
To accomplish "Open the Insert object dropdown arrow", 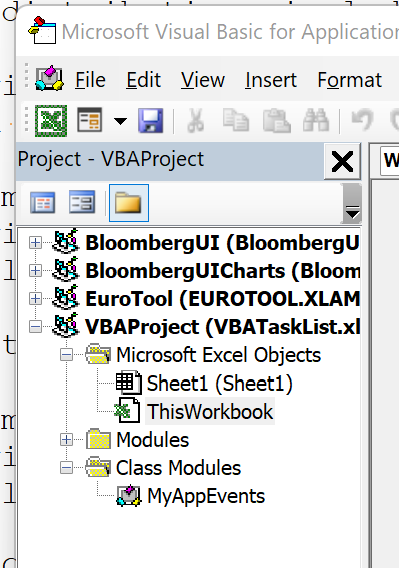I will [x=120, y=121].
